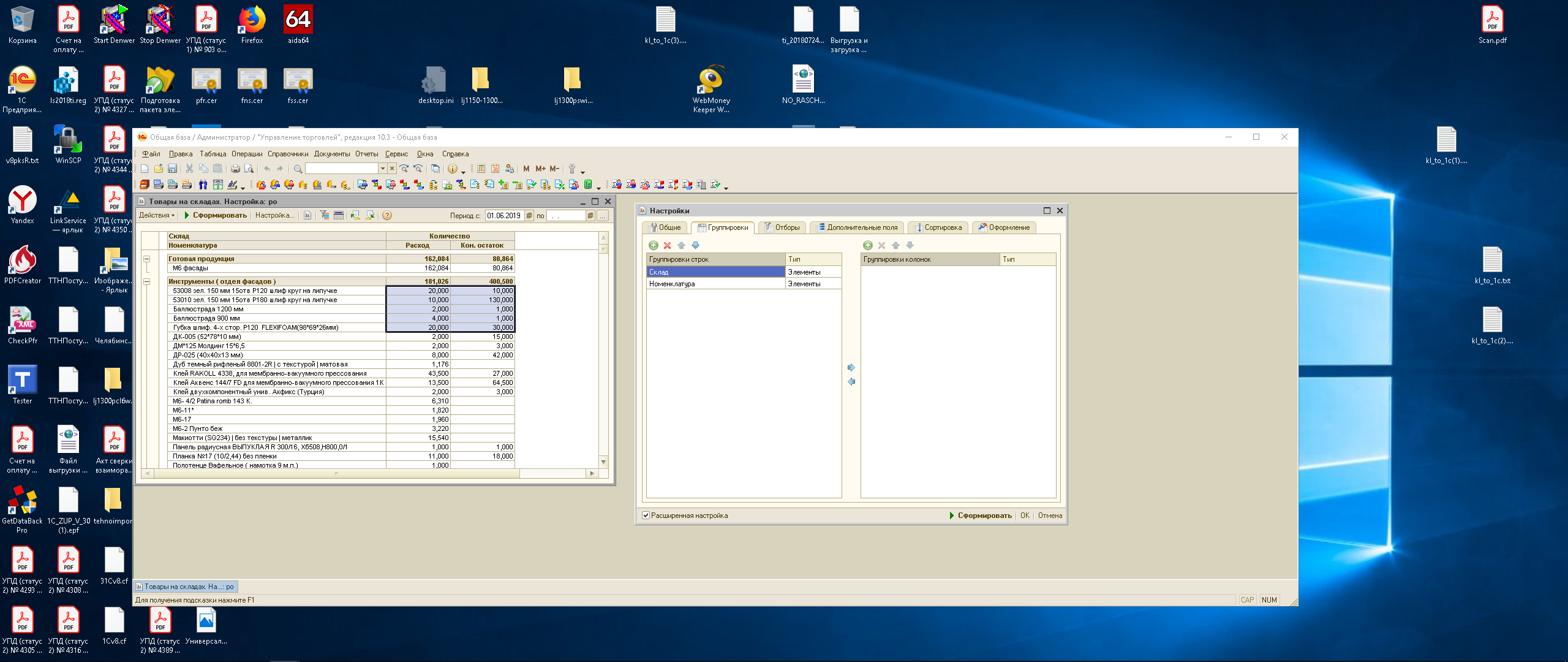Click the save diskette icon in toolbar
This screenshot has width=1568, height=662.
pos(172,169)
